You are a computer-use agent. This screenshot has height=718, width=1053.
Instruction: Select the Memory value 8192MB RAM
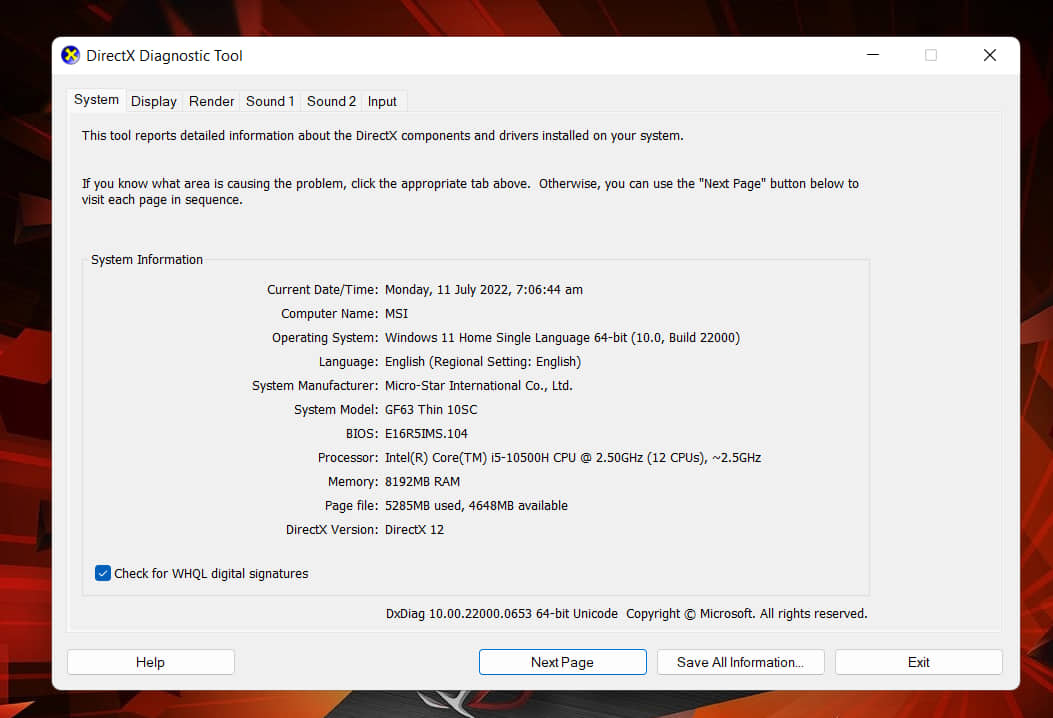pos(422,482)
